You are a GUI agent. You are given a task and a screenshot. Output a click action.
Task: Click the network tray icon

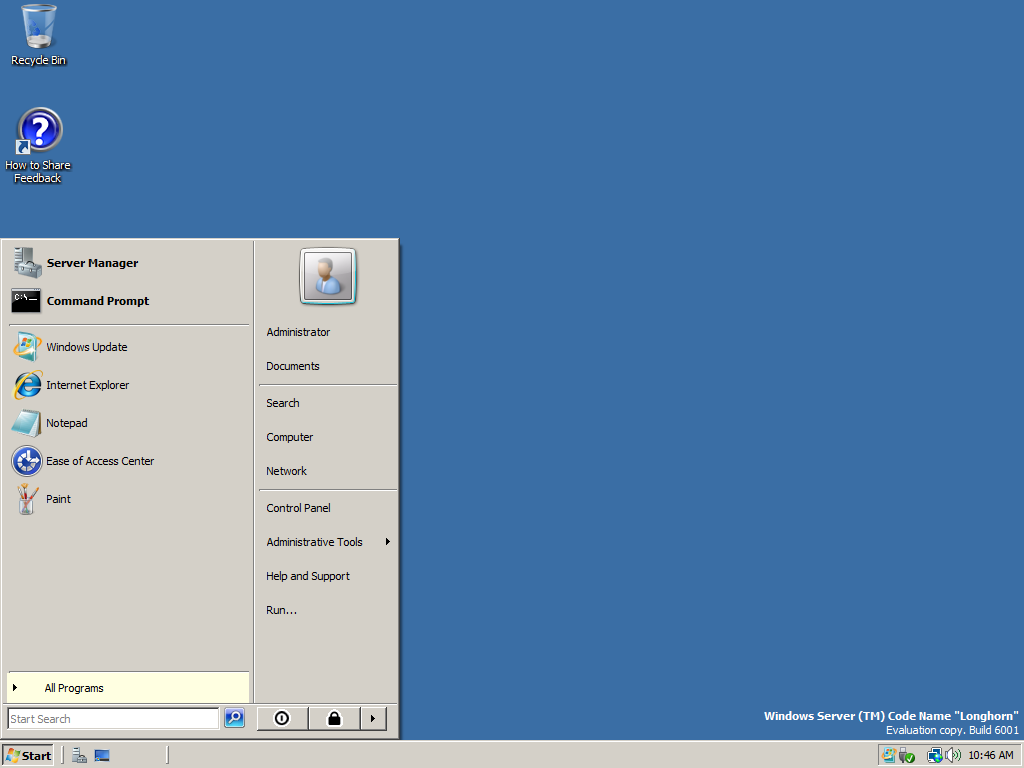coord(934,755)
